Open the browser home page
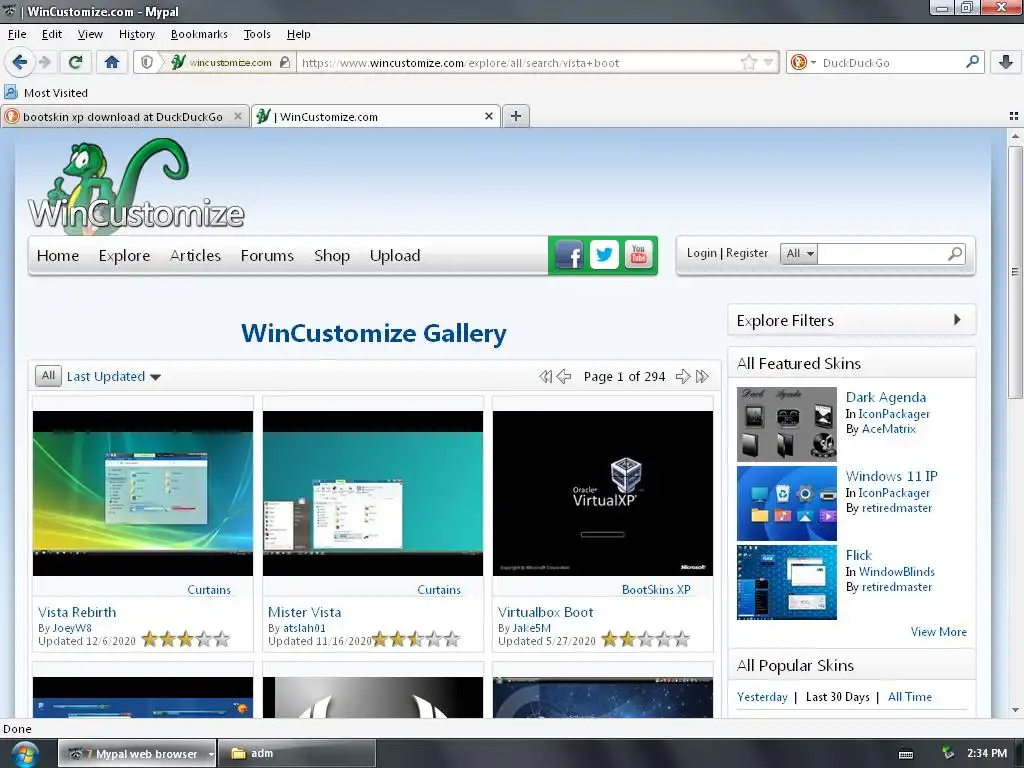 coord(112,63)
